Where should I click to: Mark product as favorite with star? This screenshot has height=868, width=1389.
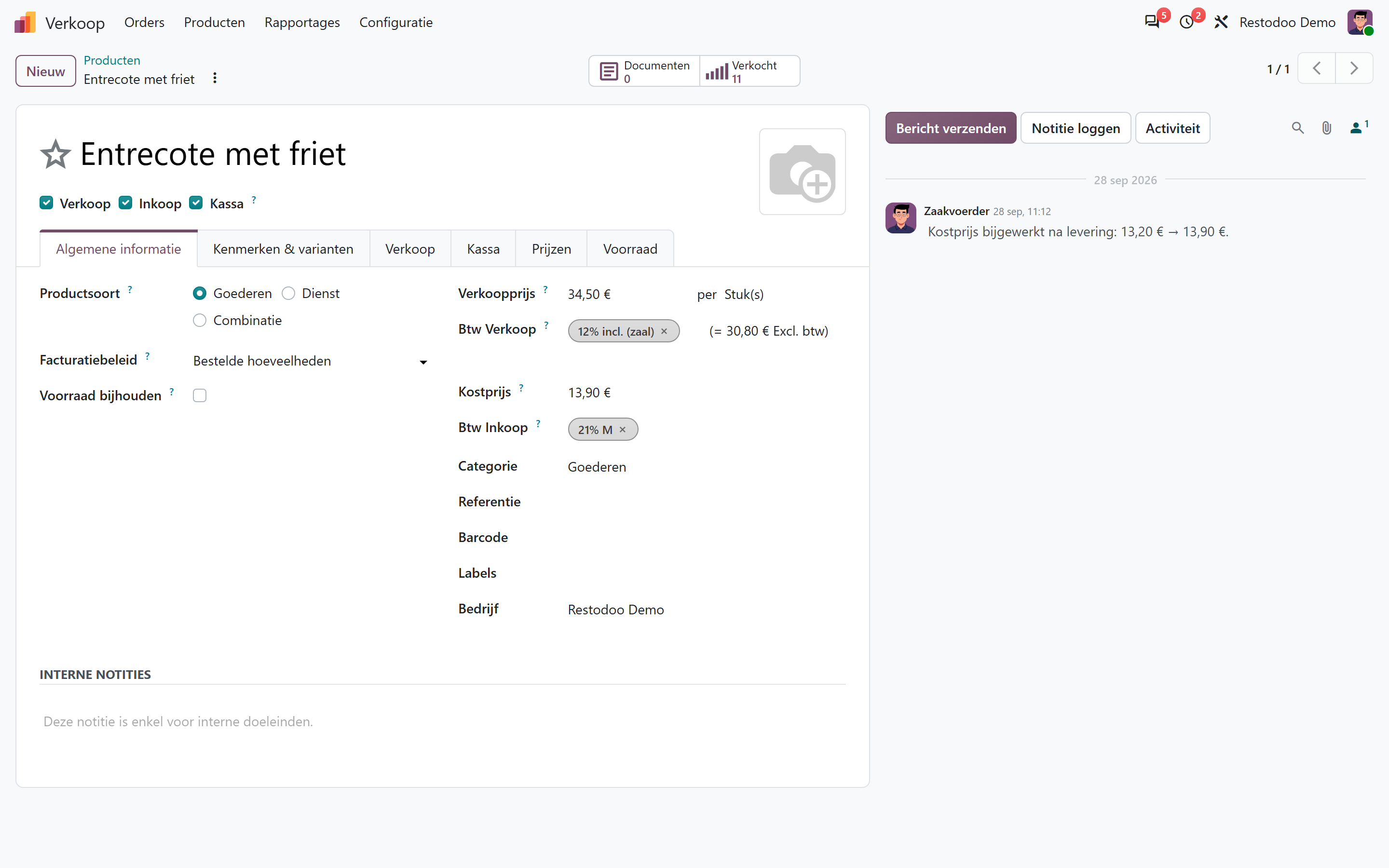pos(55,154)
